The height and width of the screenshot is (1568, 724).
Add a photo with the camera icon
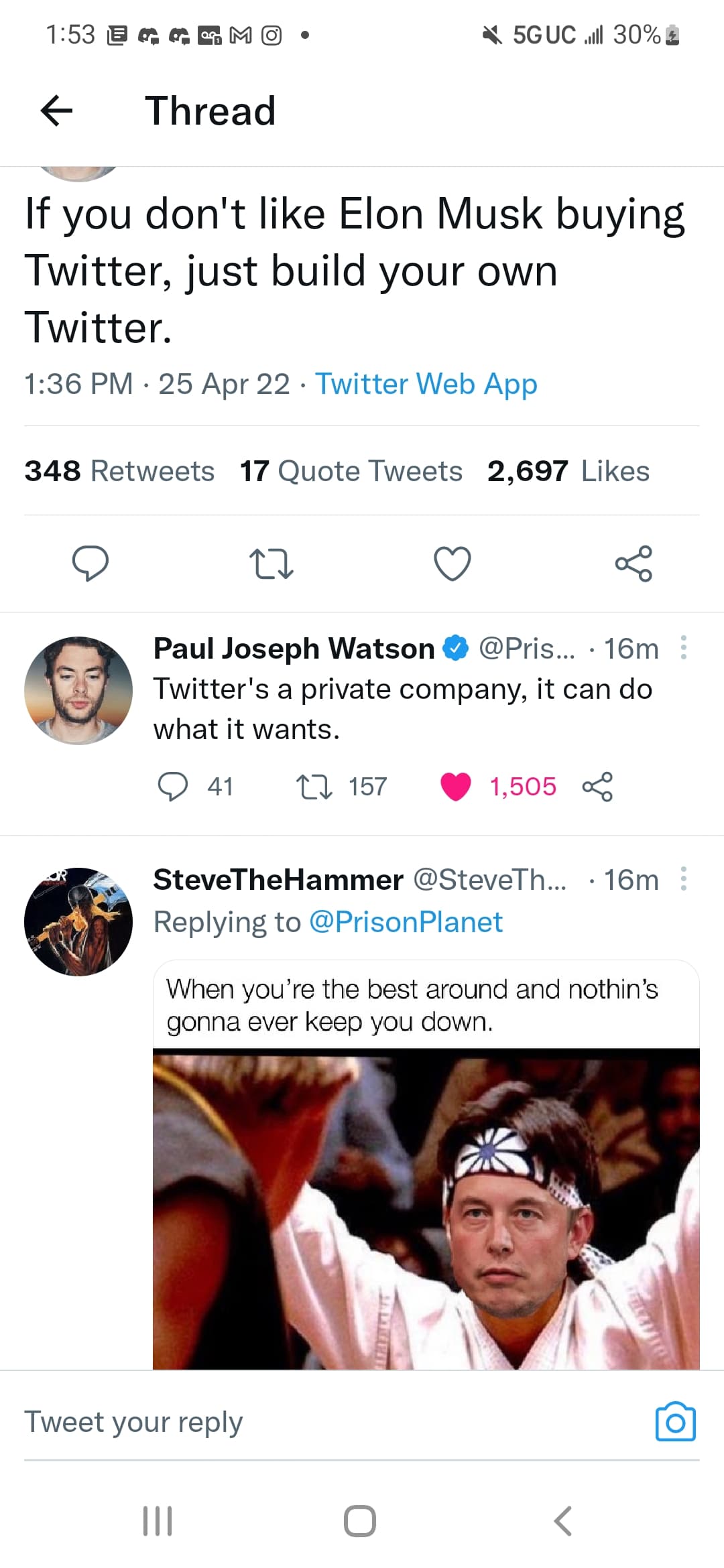675,1421
